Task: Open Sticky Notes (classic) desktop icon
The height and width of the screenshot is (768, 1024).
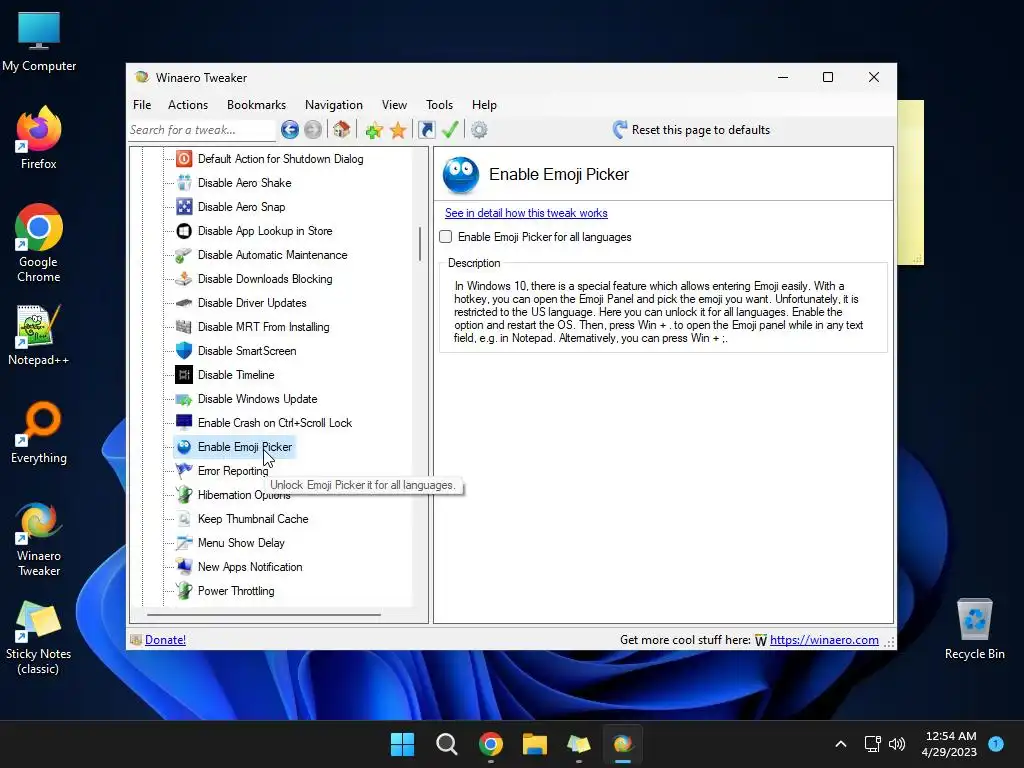Action: pos(39,637)
